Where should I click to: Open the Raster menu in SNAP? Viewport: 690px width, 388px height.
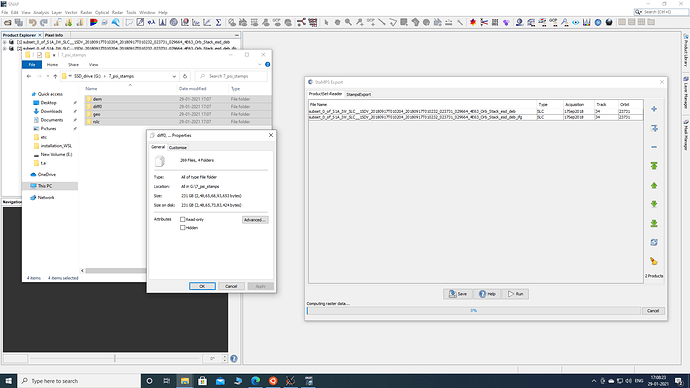(x=86, y=12)
